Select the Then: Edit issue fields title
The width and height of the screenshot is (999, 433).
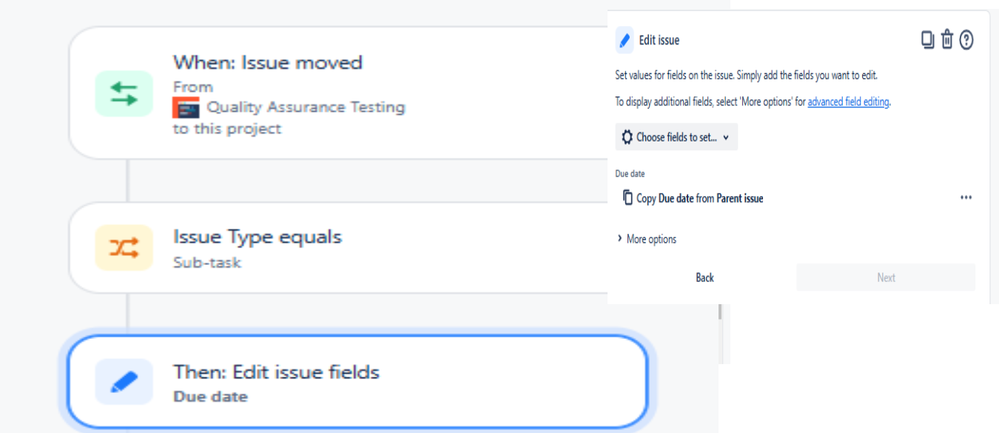point(277,373)
